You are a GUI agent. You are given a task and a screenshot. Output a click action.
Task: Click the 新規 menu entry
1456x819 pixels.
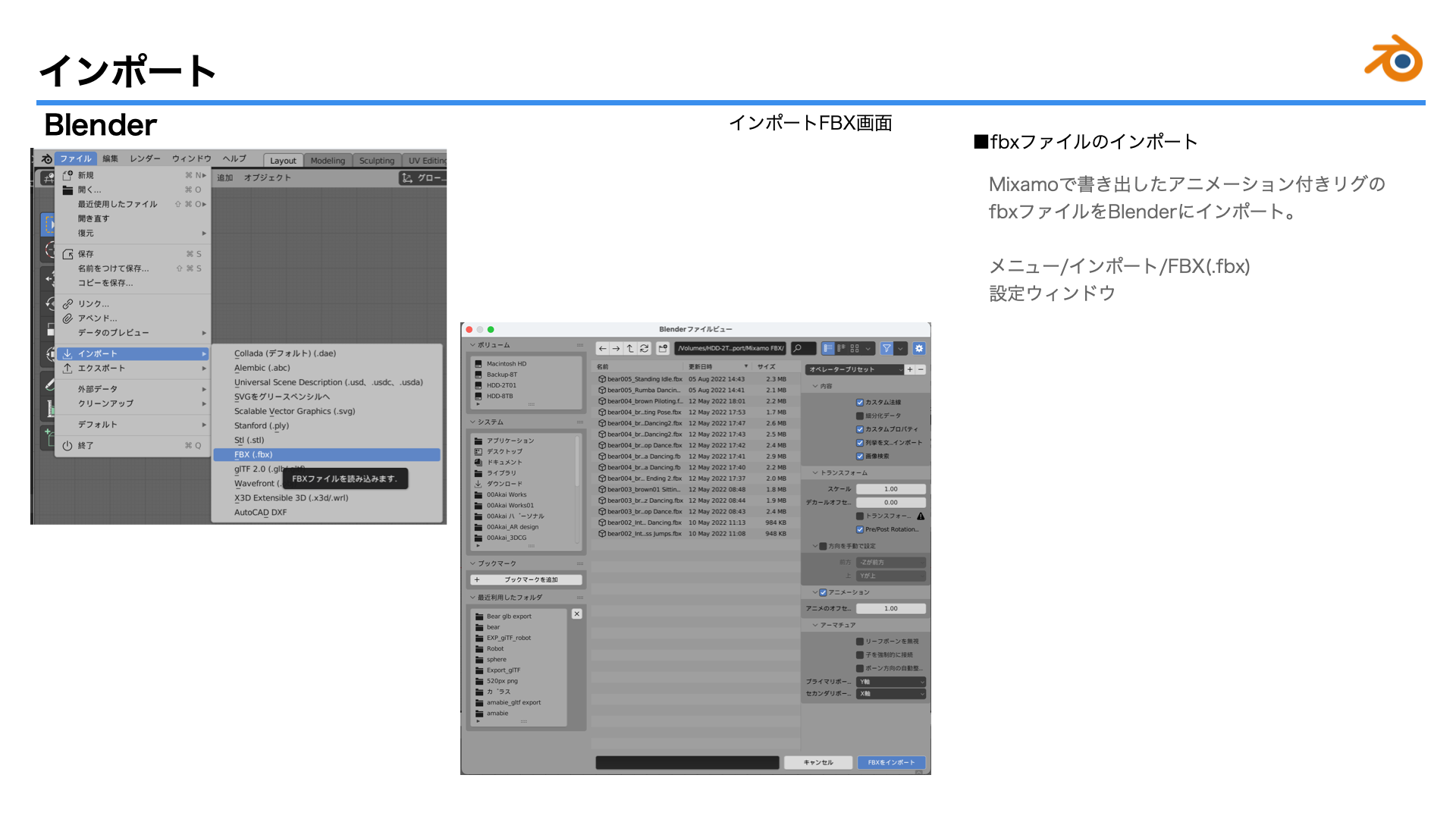coord(133,175)
